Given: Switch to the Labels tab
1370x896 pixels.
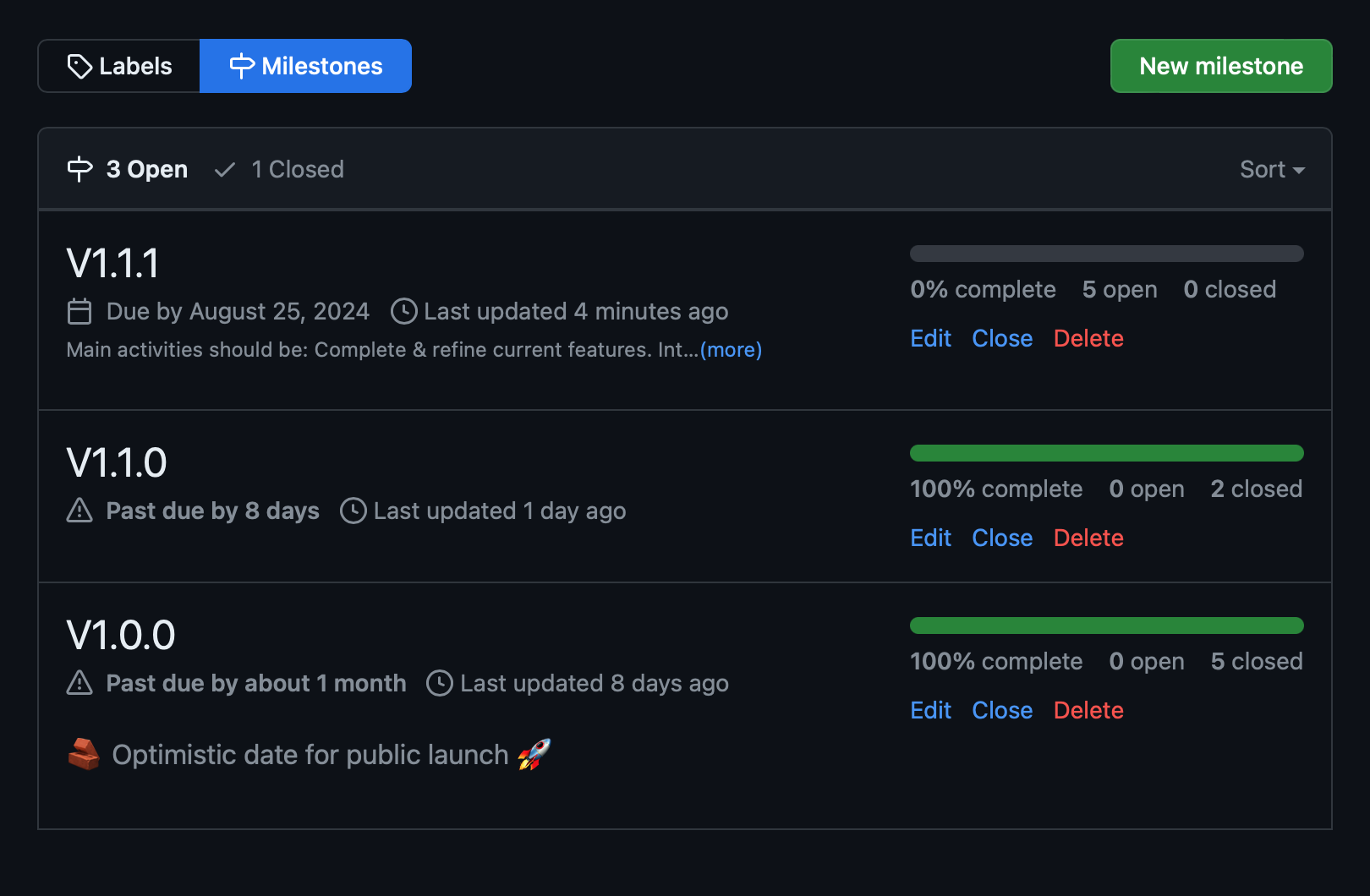Looking at the screenshot, I should tap(119, 66).
